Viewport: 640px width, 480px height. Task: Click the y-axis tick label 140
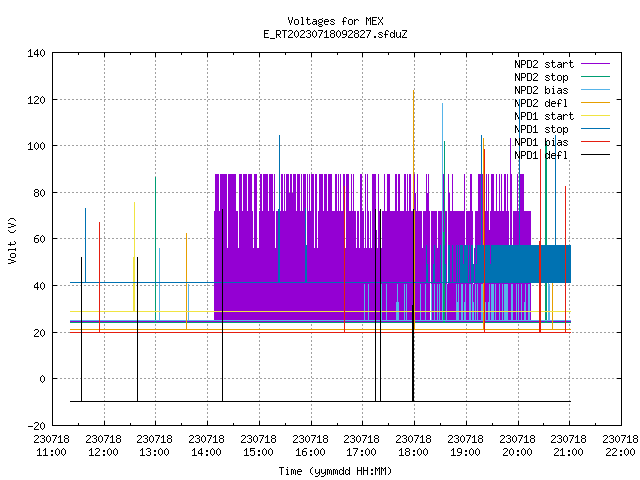coord(36,53)
